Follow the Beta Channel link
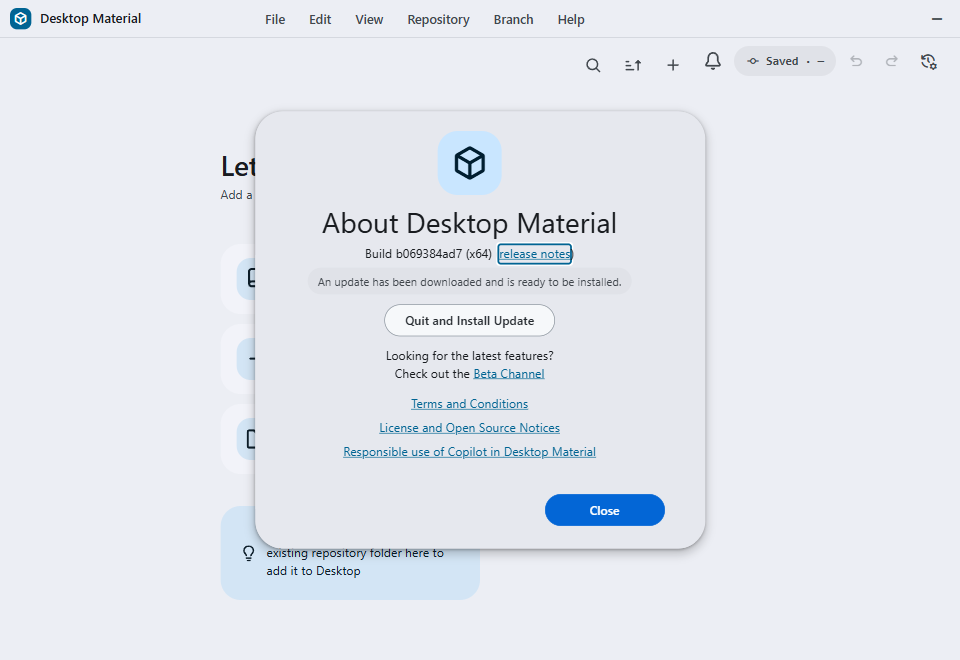 (509, 374)
